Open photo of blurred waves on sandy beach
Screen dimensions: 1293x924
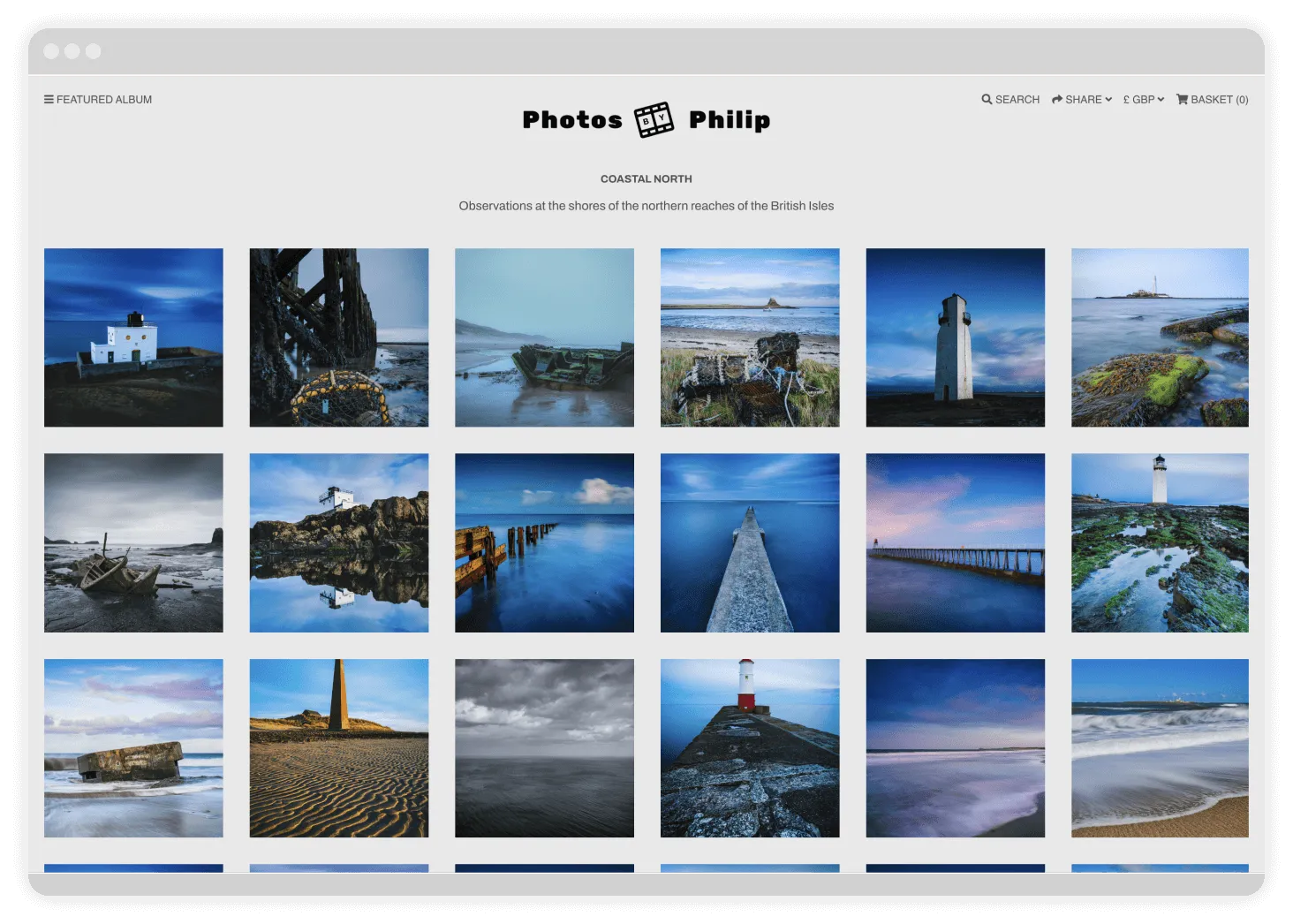1160,748
